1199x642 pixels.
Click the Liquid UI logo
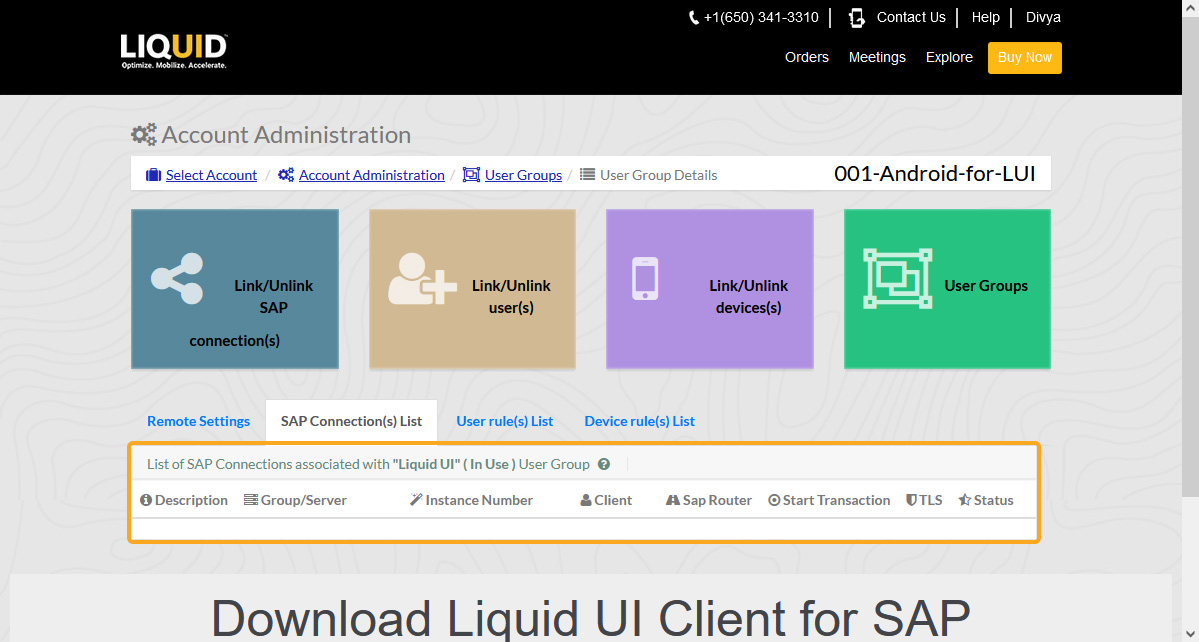pos(173,51)
